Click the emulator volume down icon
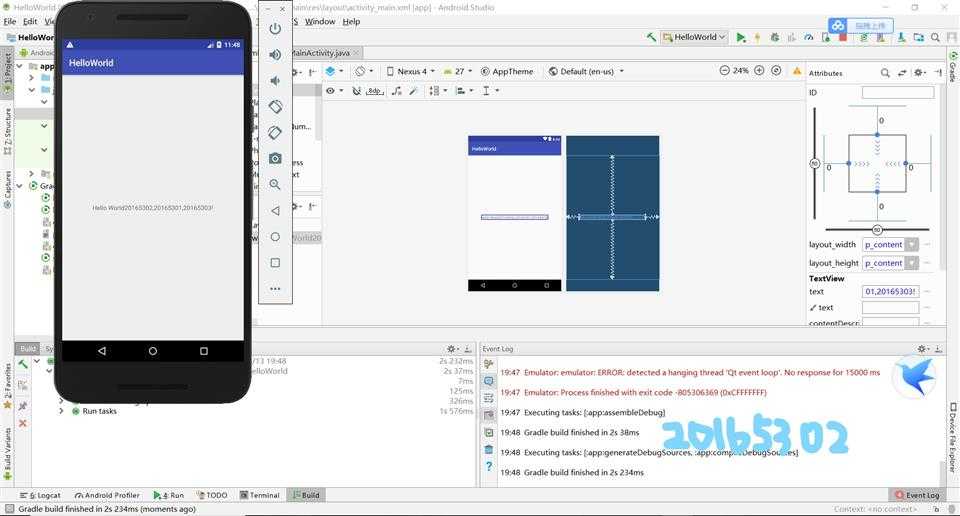This screenshot has height=516, width=960. click(x=275, y=81)
